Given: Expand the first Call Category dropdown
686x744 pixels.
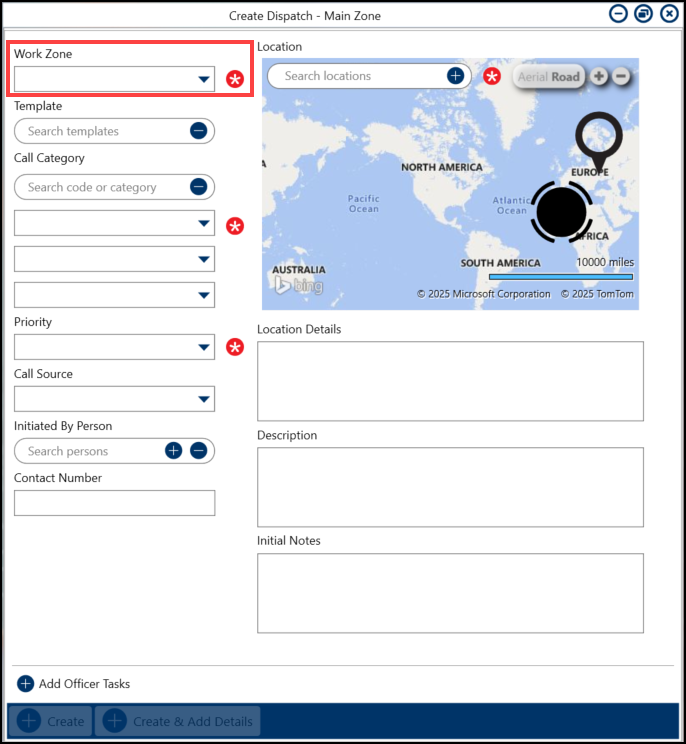Looking at the screenshot, I should click(x=114, y=223).
